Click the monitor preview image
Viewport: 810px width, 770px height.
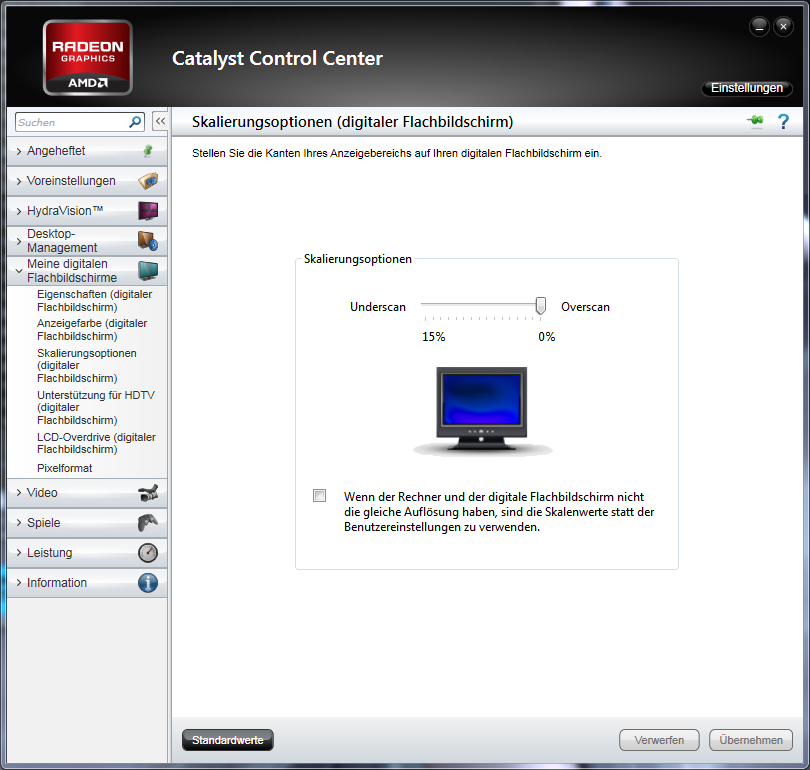point(482,411)
